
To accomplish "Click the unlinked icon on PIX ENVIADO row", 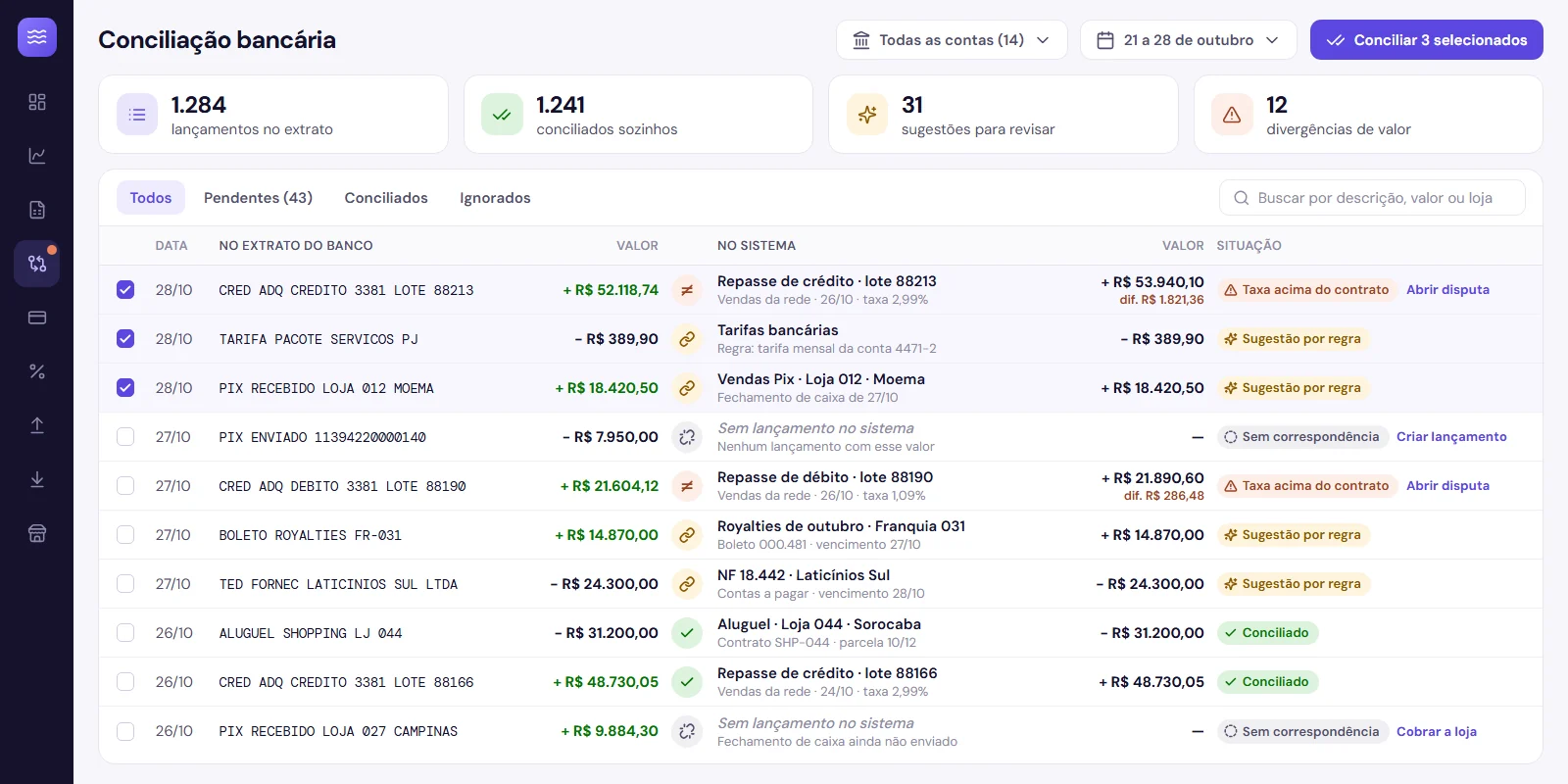I will [687, 437].
